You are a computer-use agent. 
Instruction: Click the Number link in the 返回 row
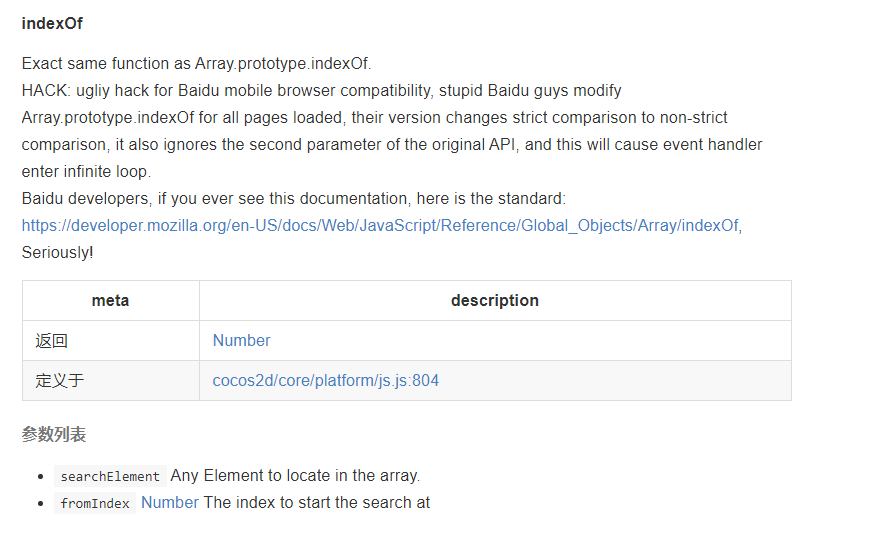[241, 341]
